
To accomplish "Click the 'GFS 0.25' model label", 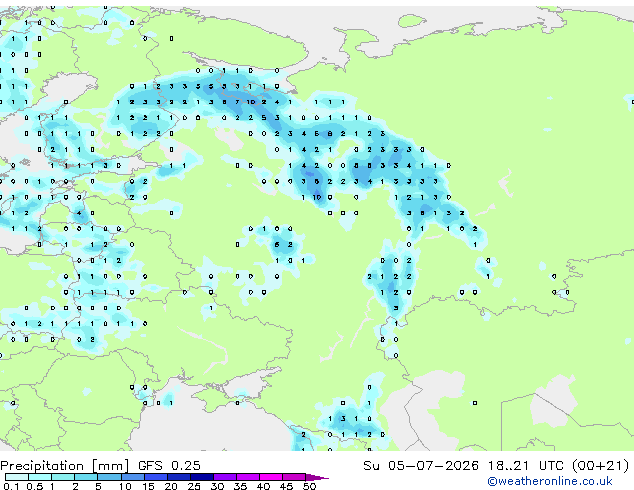I will pos(169,466).
